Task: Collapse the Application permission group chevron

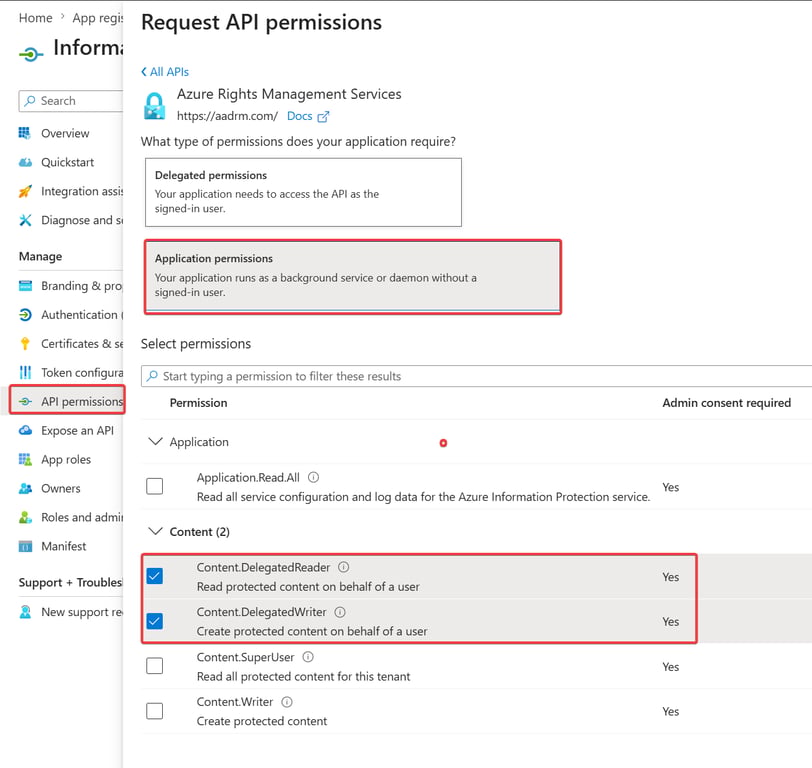Action: pyautogui.click(x=155, y=441)
